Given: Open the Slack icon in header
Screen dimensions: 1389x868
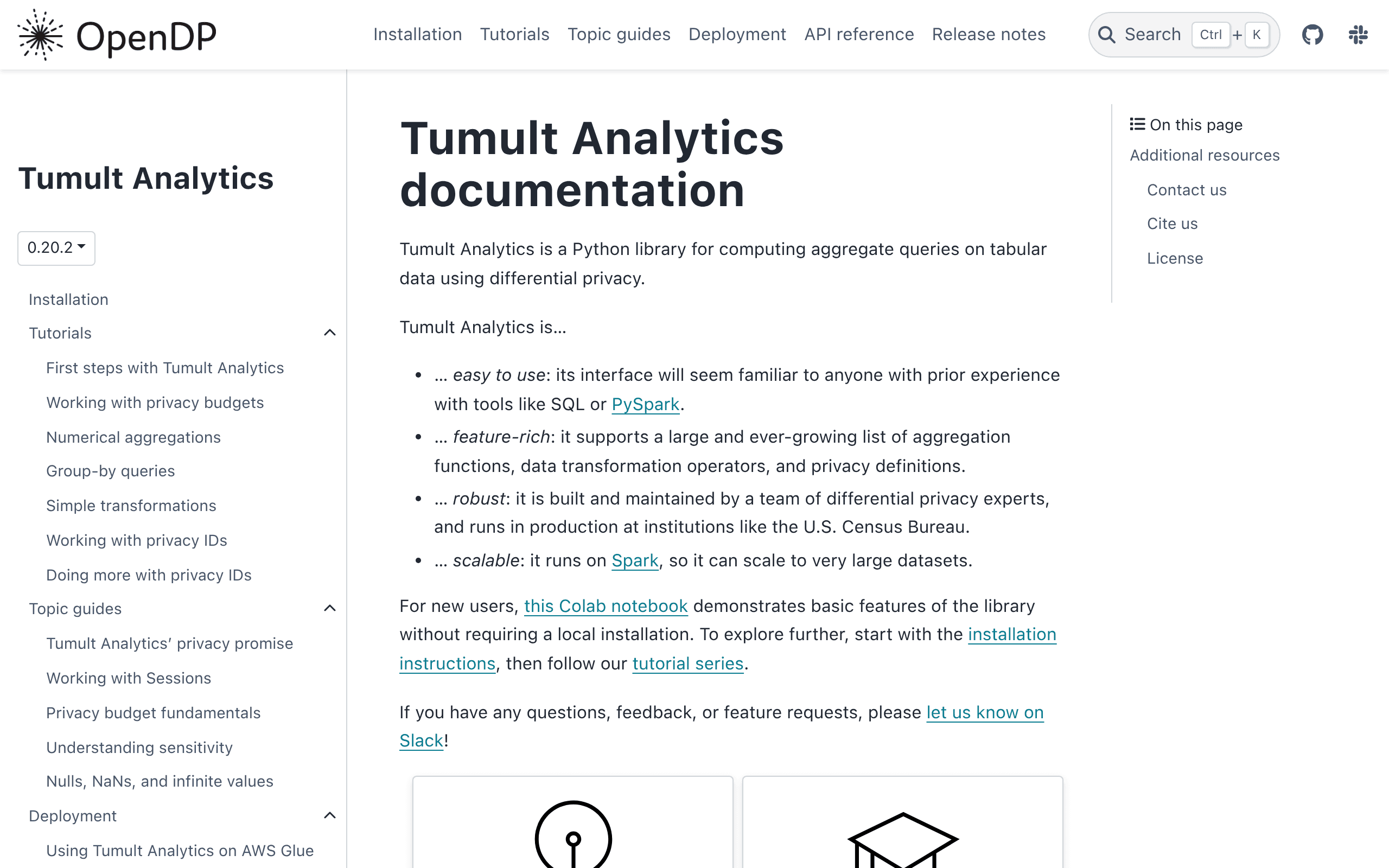Looking at the screenshot, I should click(x=1358, y=34).
